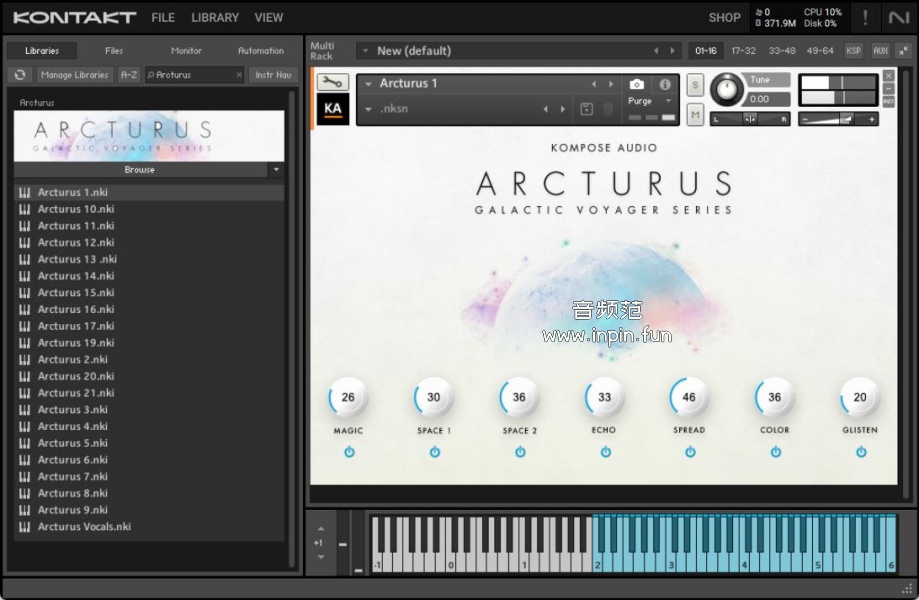Clear the Arcturus search field text
This screenshot has height=600, width=919.
pos(239,75)
